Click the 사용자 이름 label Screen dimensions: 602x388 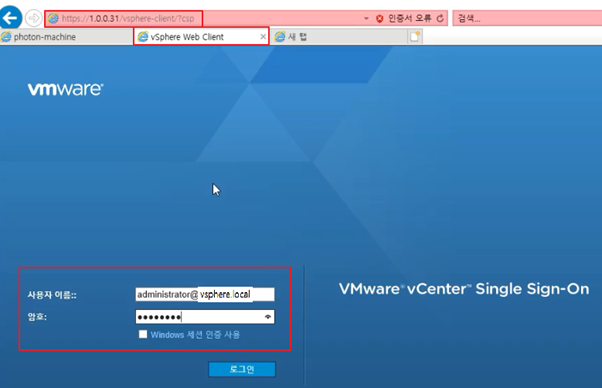tap(52, 295)
